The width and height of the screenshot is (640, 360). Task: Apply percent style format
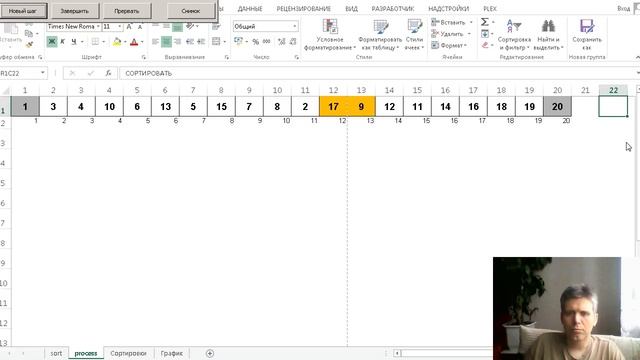pyautogui.click(x=256, y=42)
